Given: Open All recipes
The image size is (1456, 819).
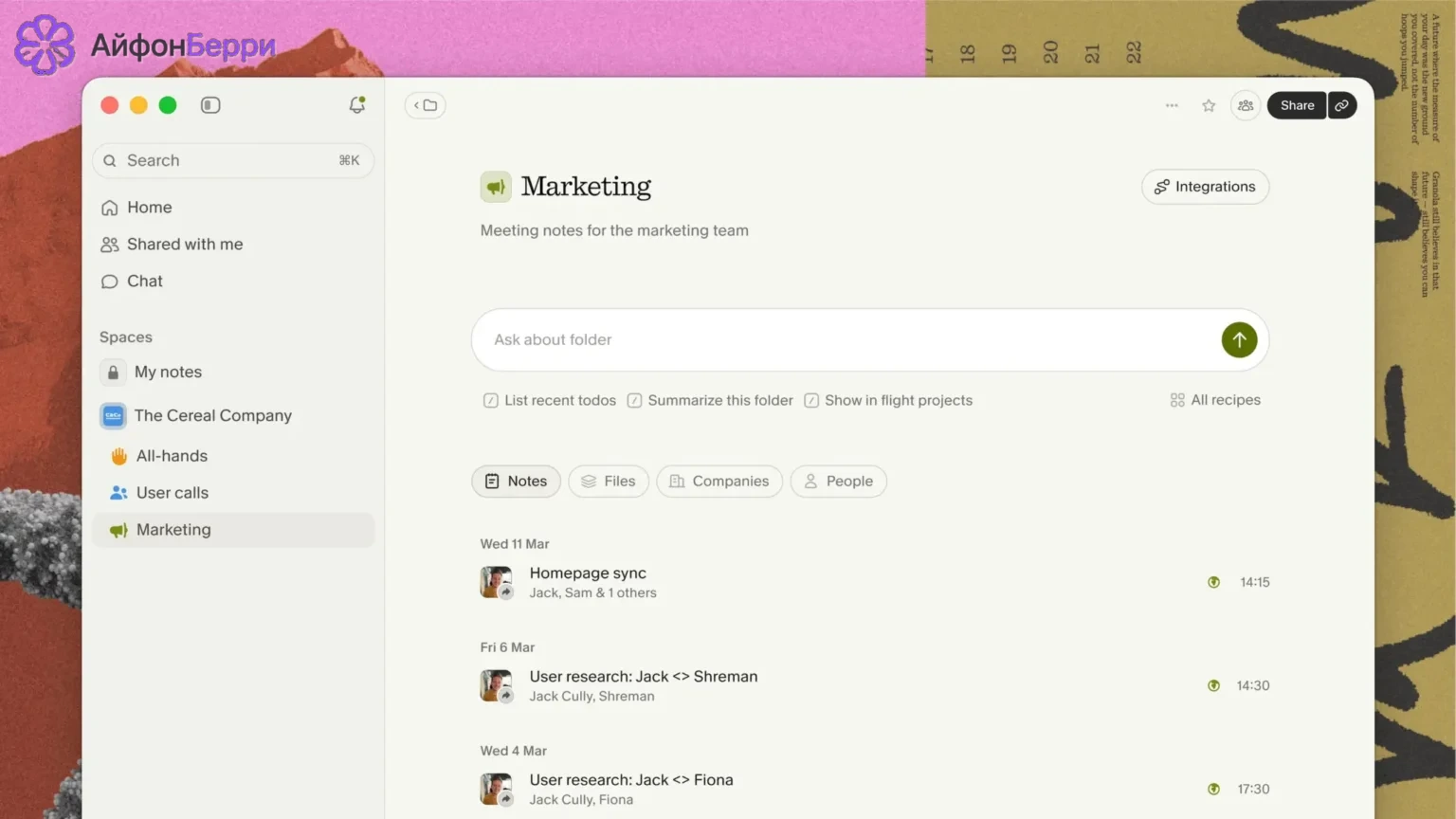Looking at the screenshot, I should [x=1215, y=400].
